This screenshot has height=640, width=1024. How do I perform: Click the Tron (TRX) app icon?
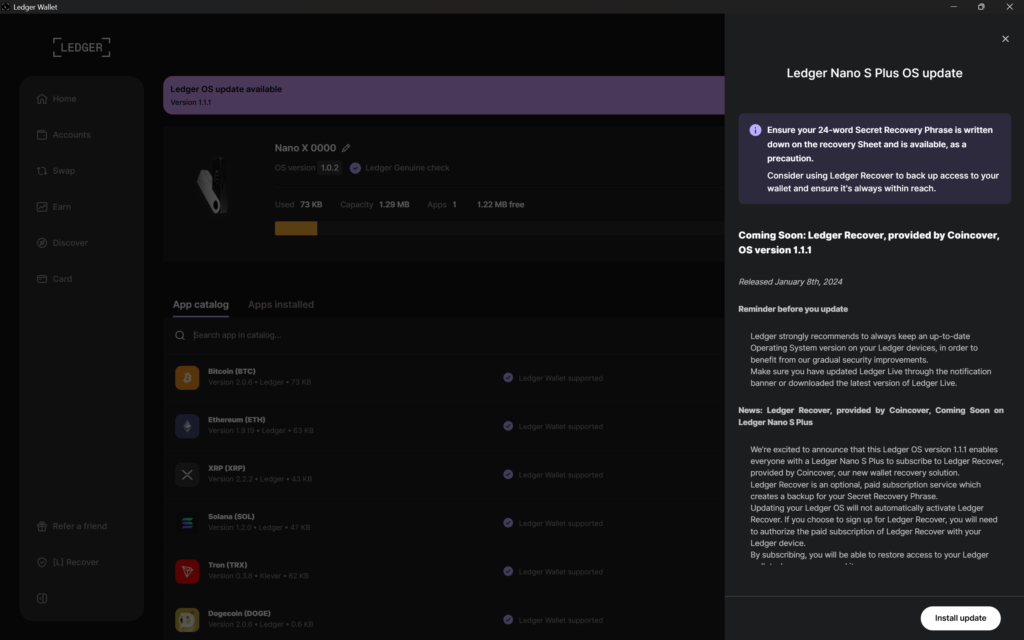[x=187, y=571]
